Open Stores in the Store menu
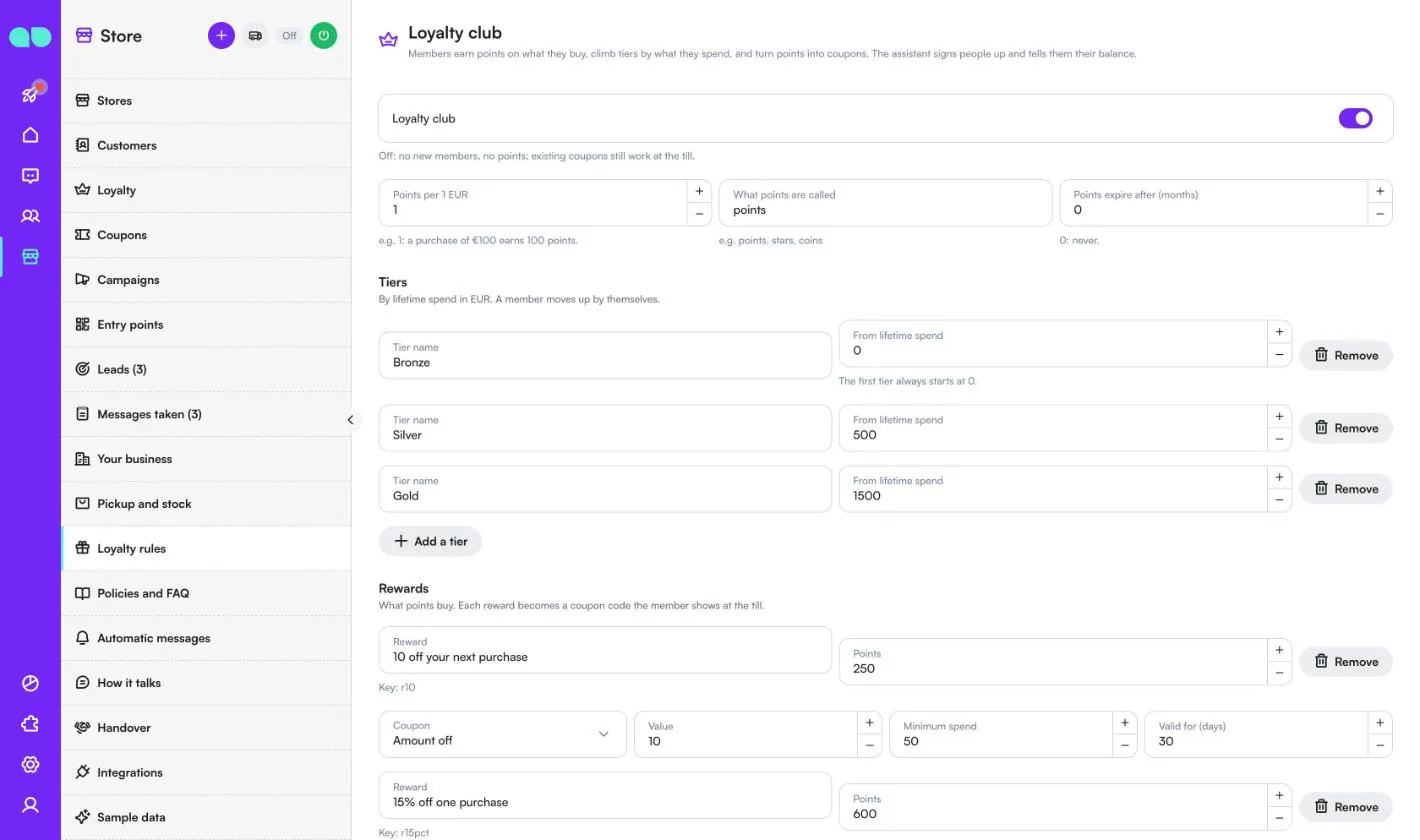This screenshot has height=840, width=1420. (x=206, y=101)
